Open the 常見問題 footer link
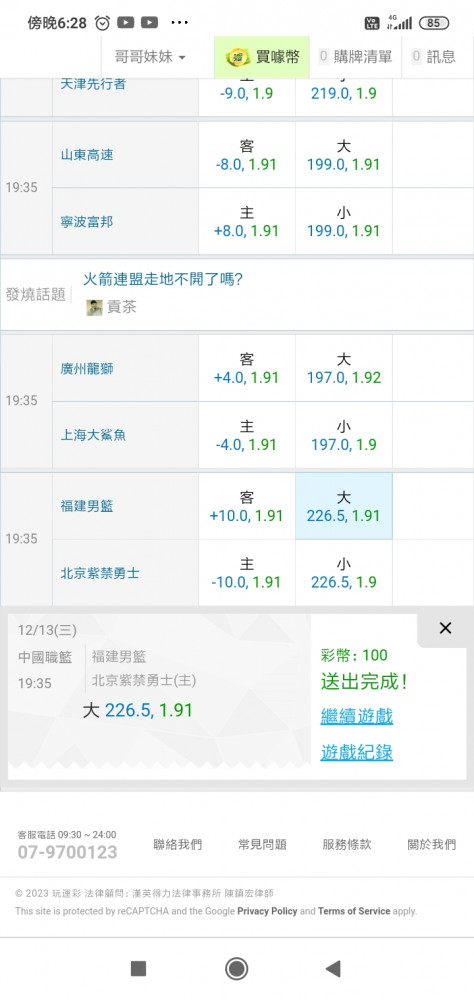This screenshot has height=1000, width=474. (263, 844)
